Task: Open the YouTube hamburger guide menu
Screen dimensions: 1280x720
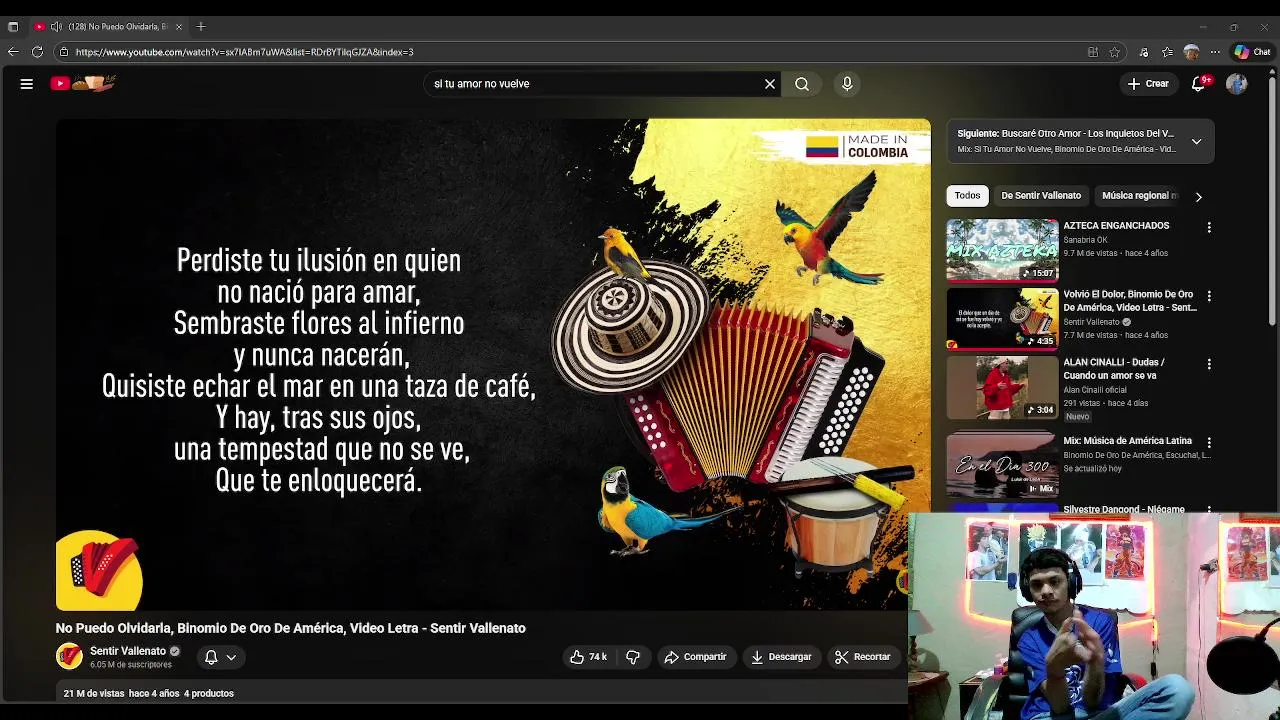Action: (x=27, y=84)
